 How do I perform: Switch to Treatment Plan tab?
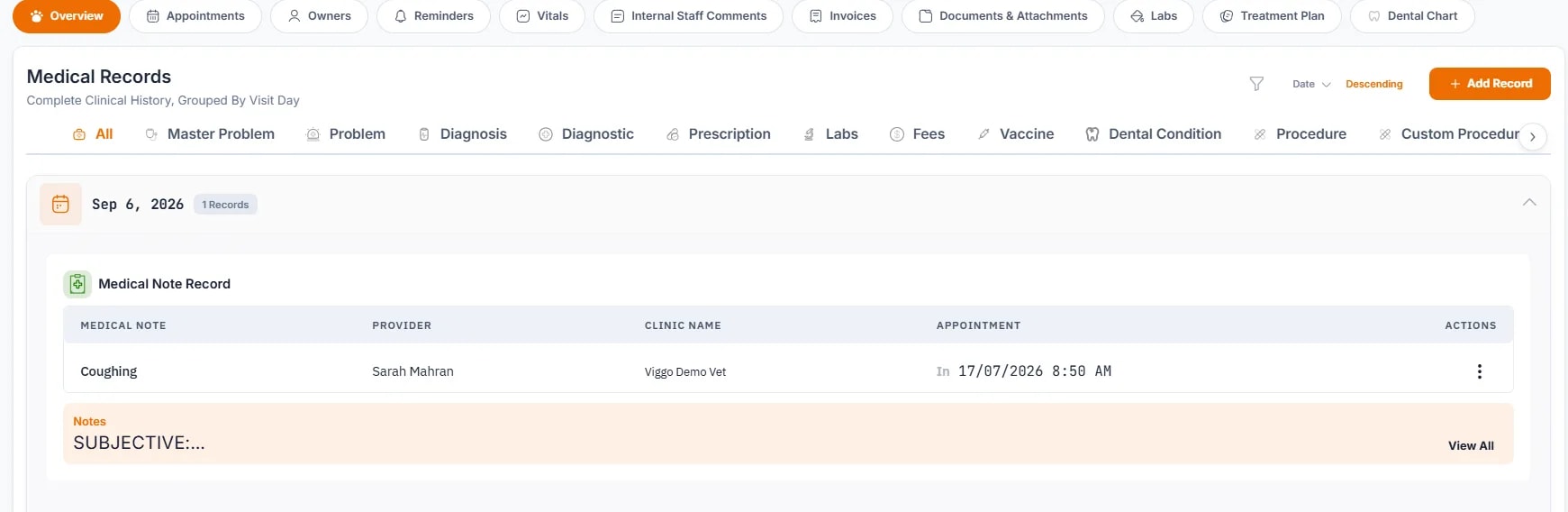[1272, 16]
